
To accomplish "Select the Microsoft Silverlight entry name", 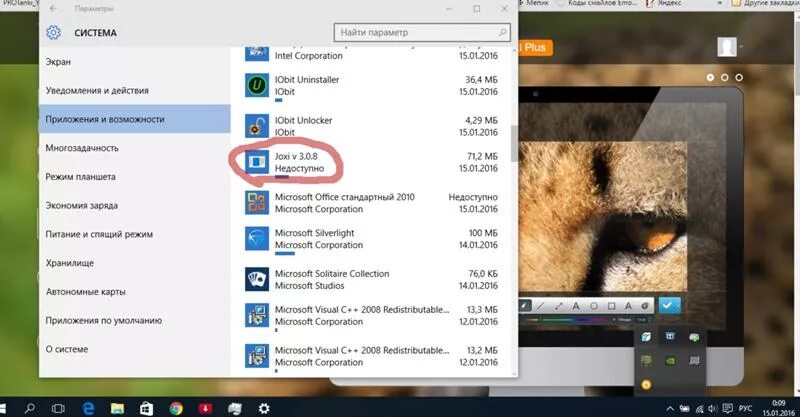I will (314, 233).
